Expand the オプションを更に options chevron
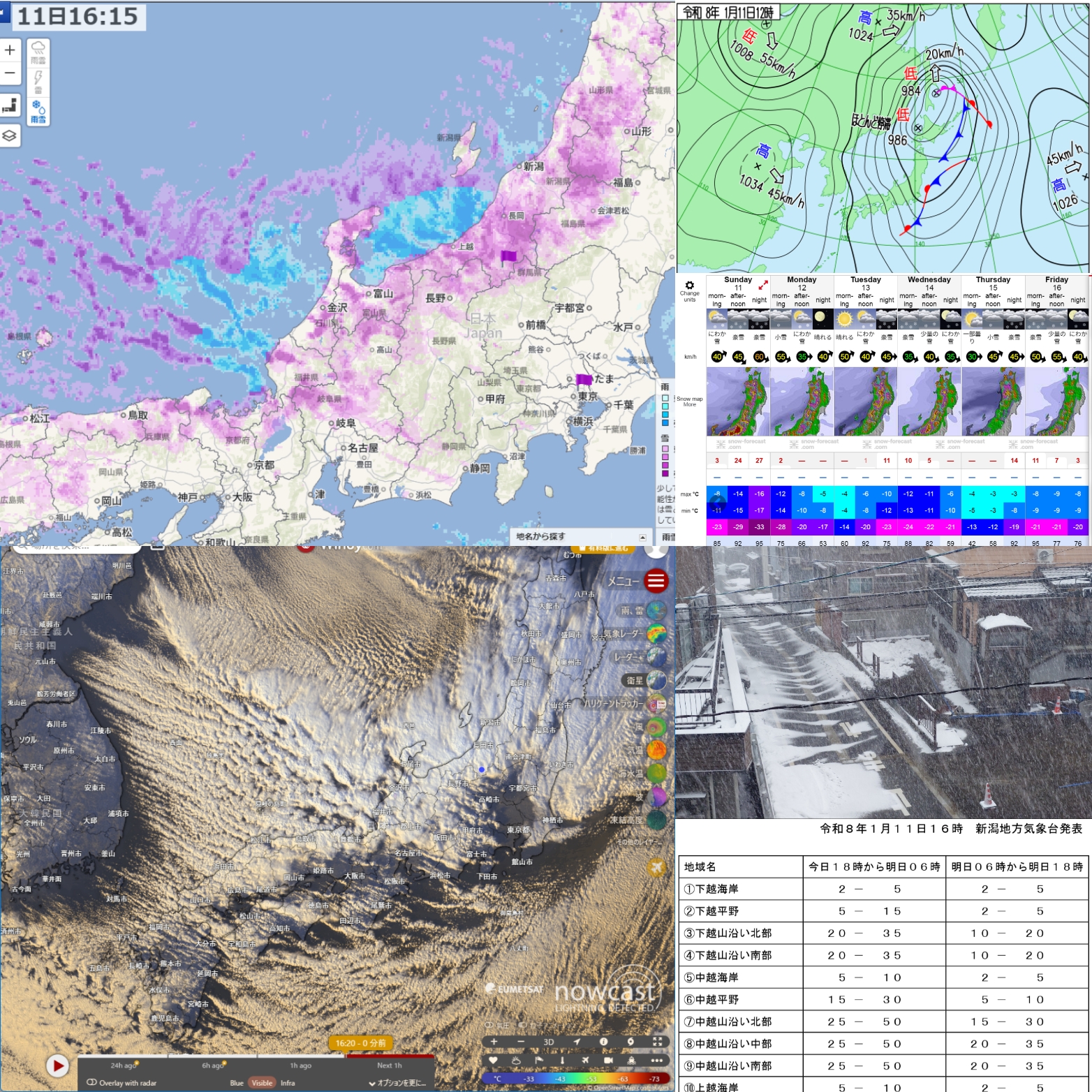Image resolution: width=1092 pixels, height=1092 pixels. tap(397, 1083)
